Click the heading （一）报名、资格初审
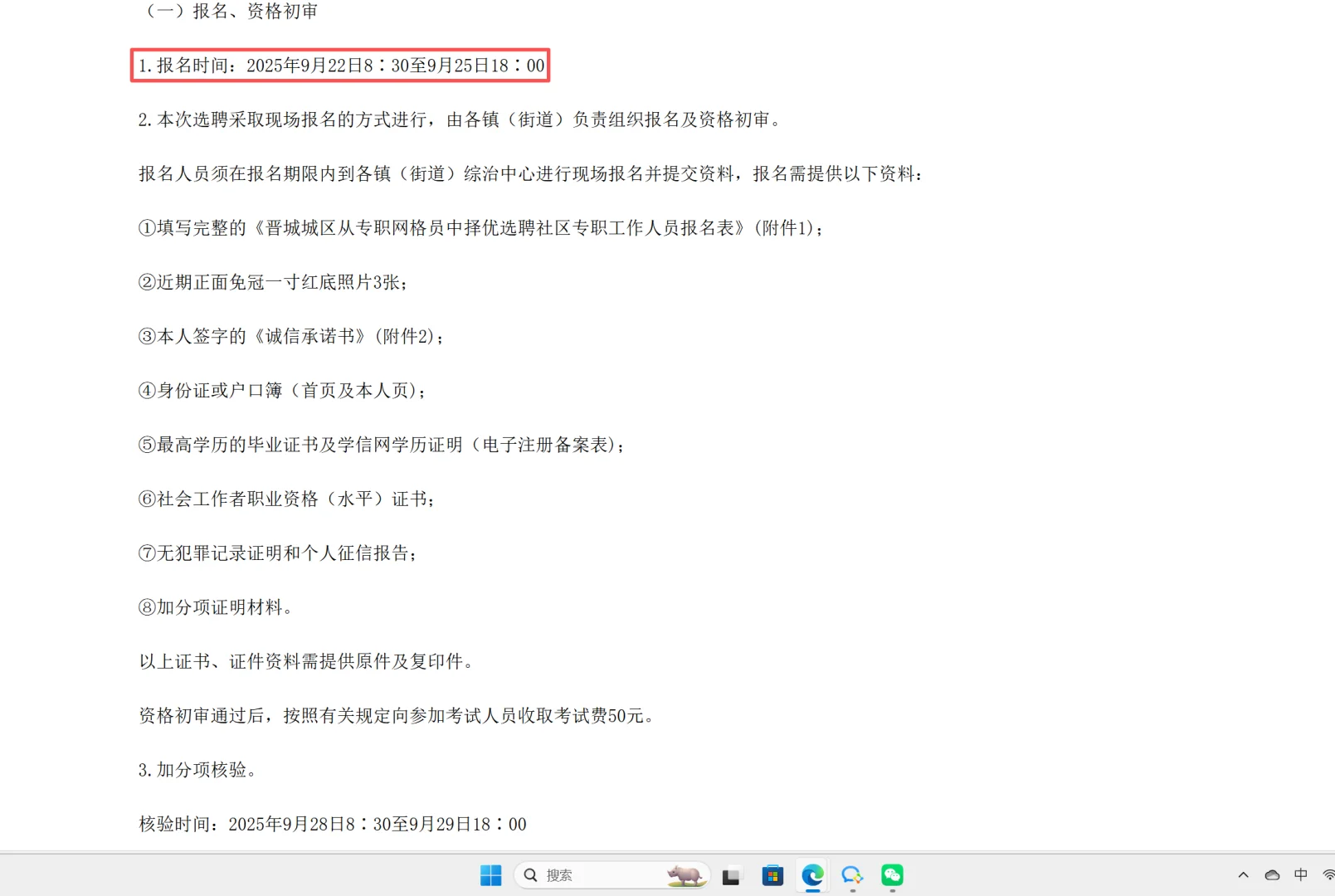This screenshot has width=1335, height=896. tap(230, 12)
